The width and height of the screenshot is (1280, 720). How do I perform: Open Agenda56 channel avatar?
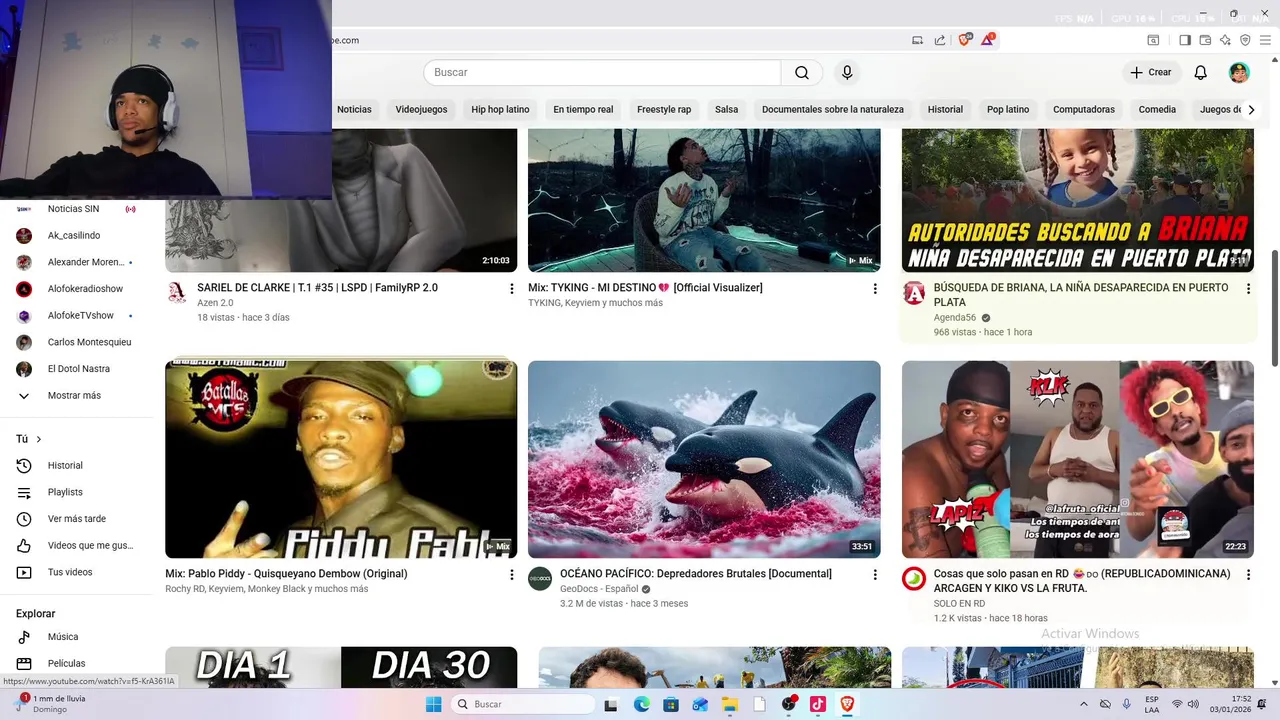point(914,293)
